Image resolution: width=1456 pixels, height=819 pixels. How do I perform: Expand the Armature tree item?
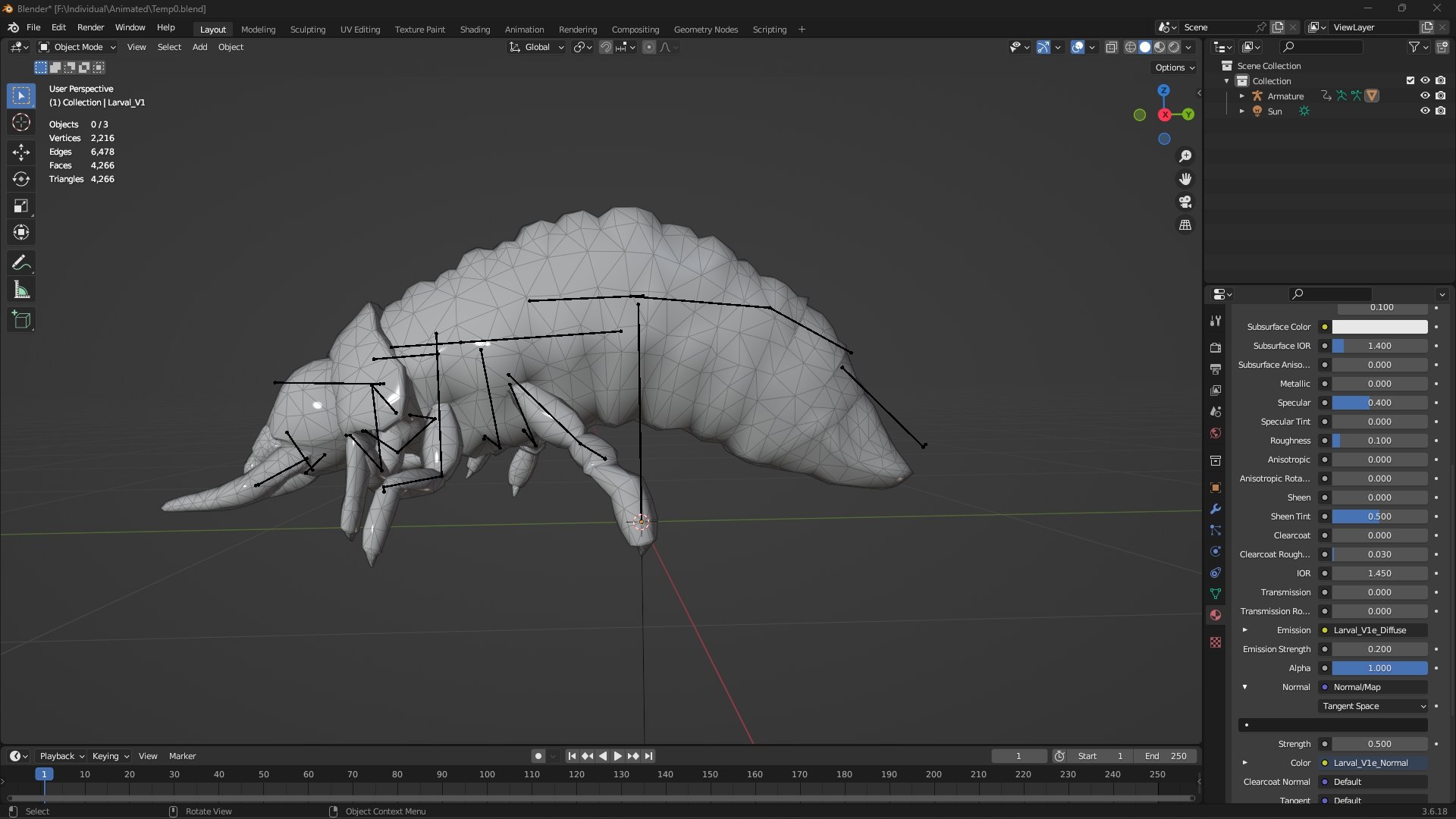[x=1242, y=96]
